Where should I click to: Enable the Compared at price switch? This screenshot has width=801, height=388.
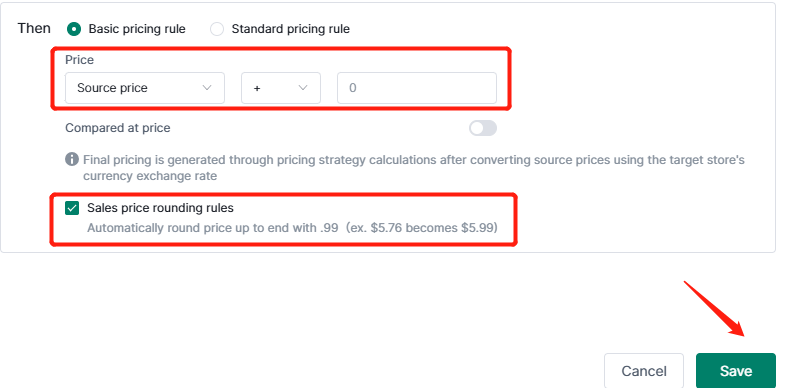(483, 128)
